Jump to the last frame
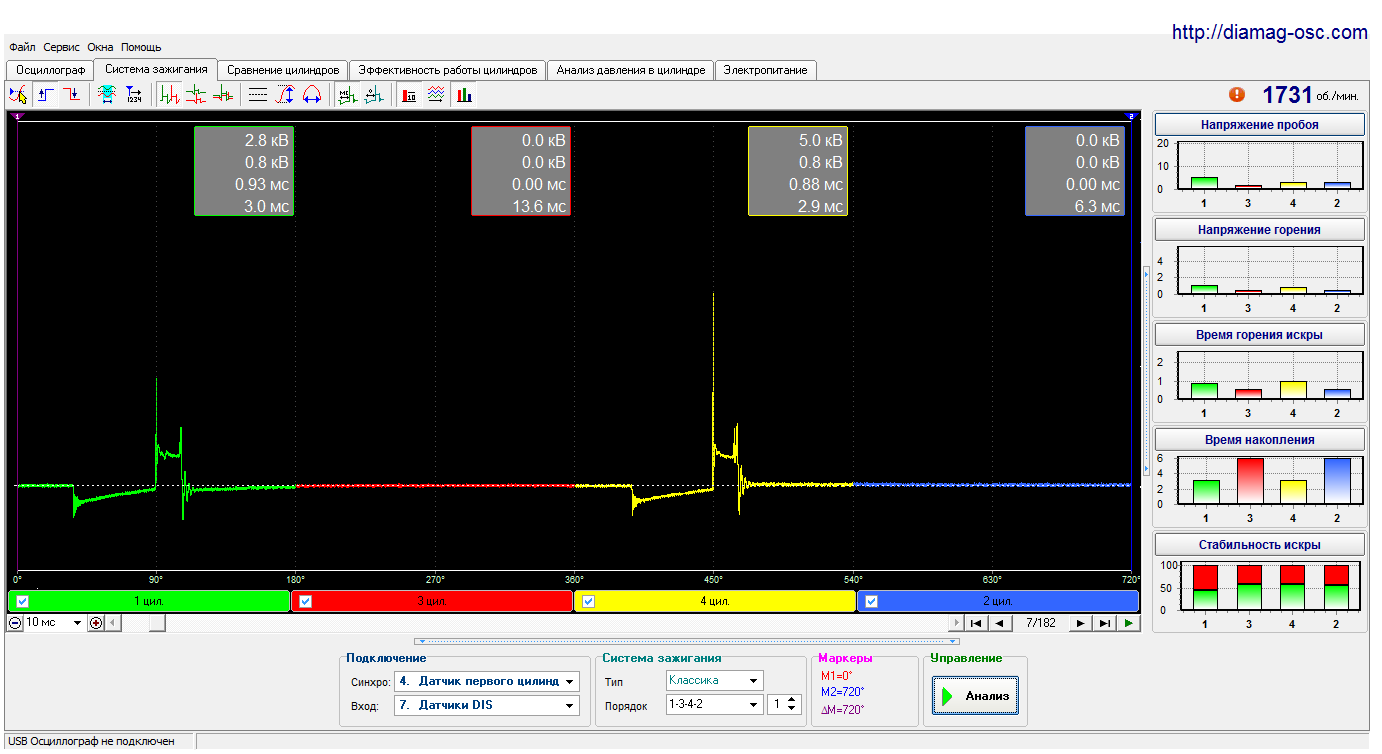 1105,622
